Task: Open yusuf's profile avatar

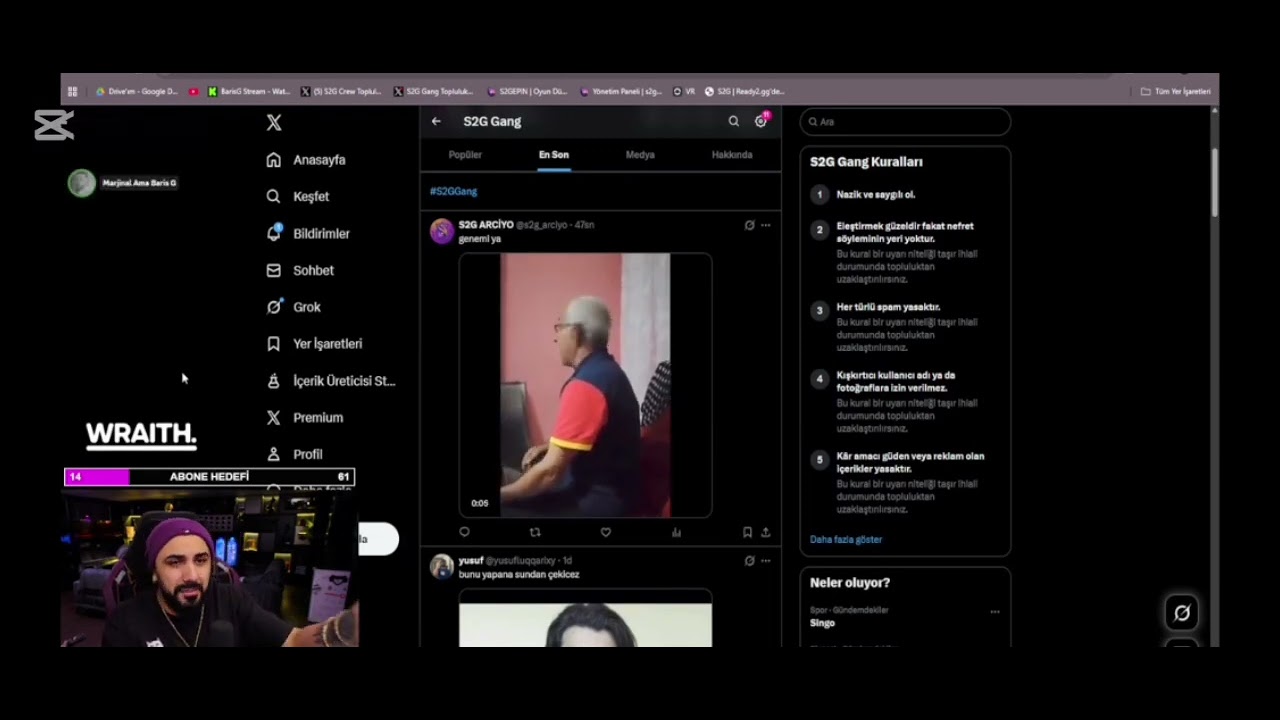Action: point(442,567)
